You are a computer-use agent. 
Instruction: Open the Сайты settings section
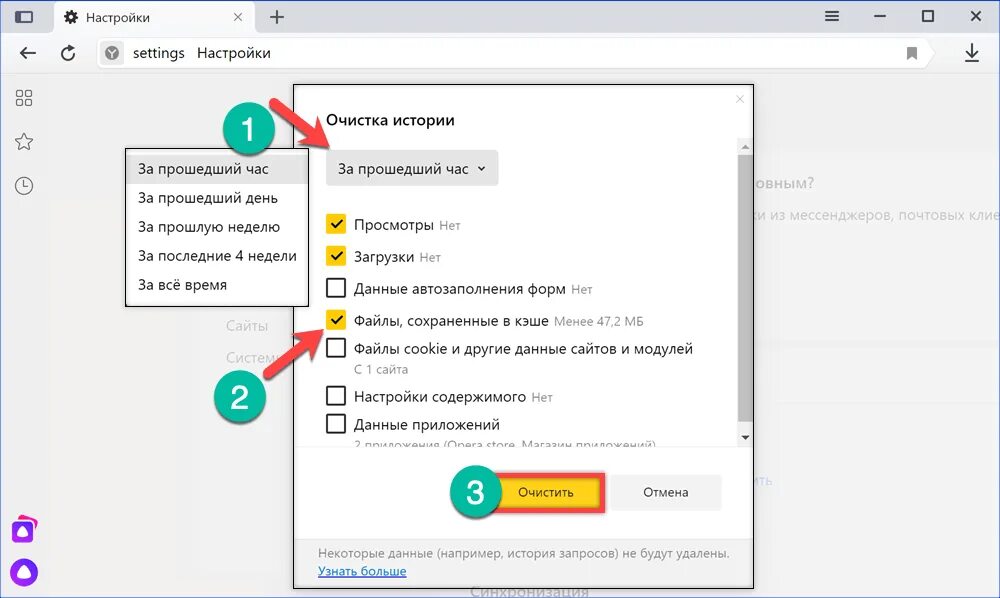point(247,326)
